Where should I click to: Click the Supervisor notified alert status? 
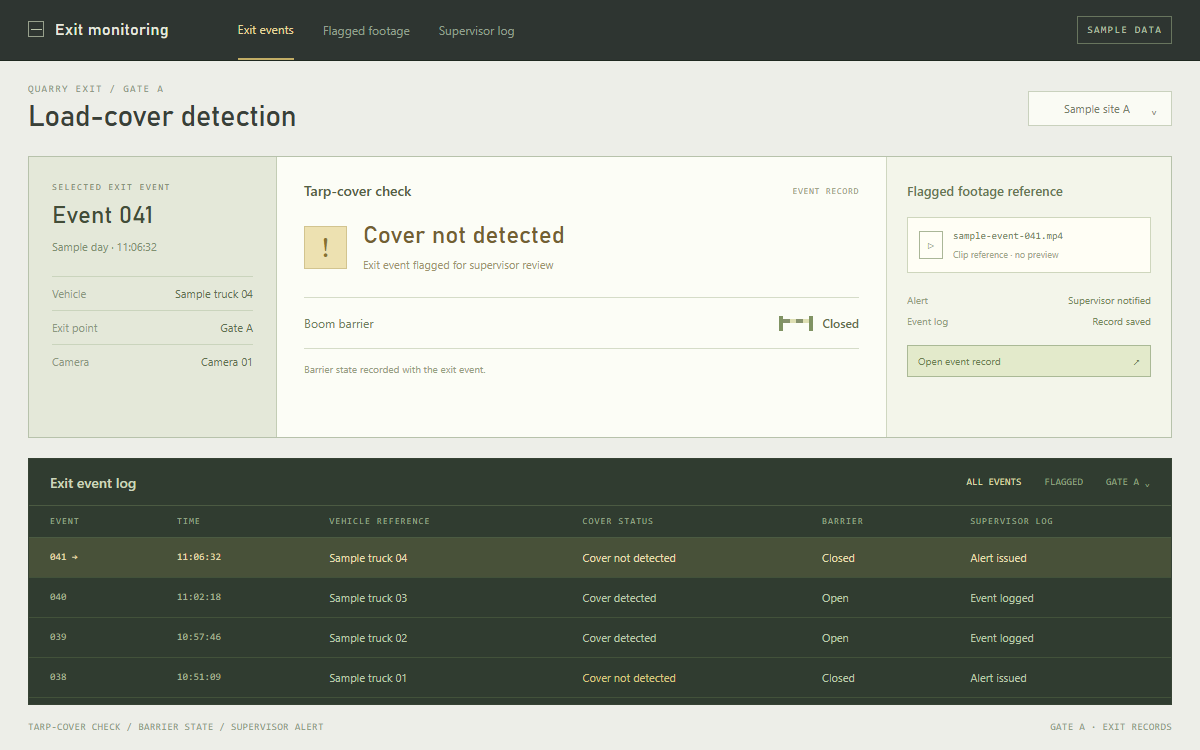point(1109,300)
